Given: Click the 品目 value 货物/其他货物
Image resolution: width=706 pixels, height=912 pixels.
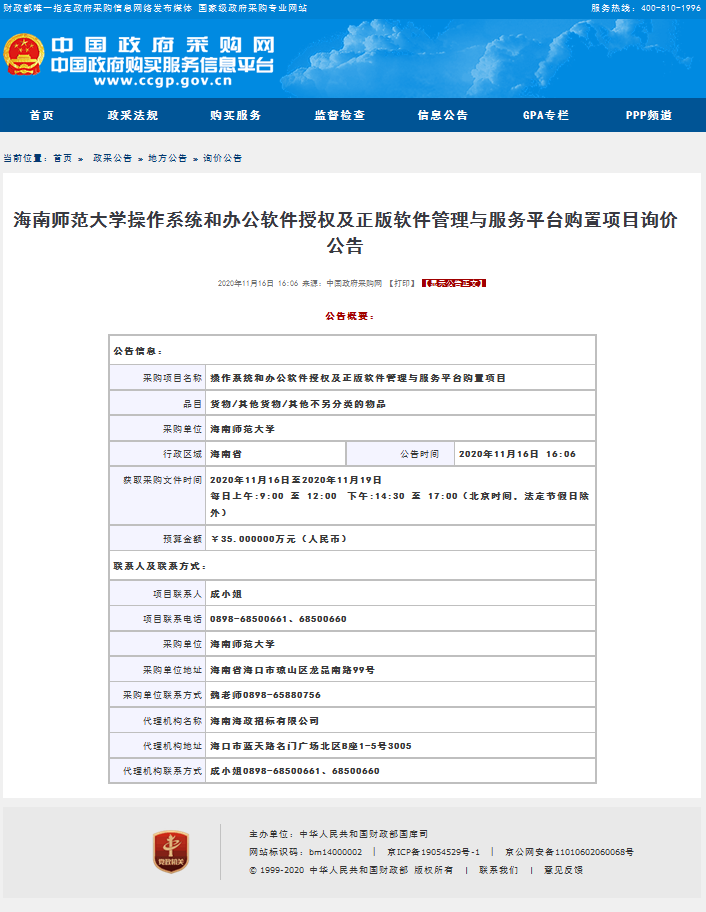Looking at the screenshot, I should coord(298,404).
